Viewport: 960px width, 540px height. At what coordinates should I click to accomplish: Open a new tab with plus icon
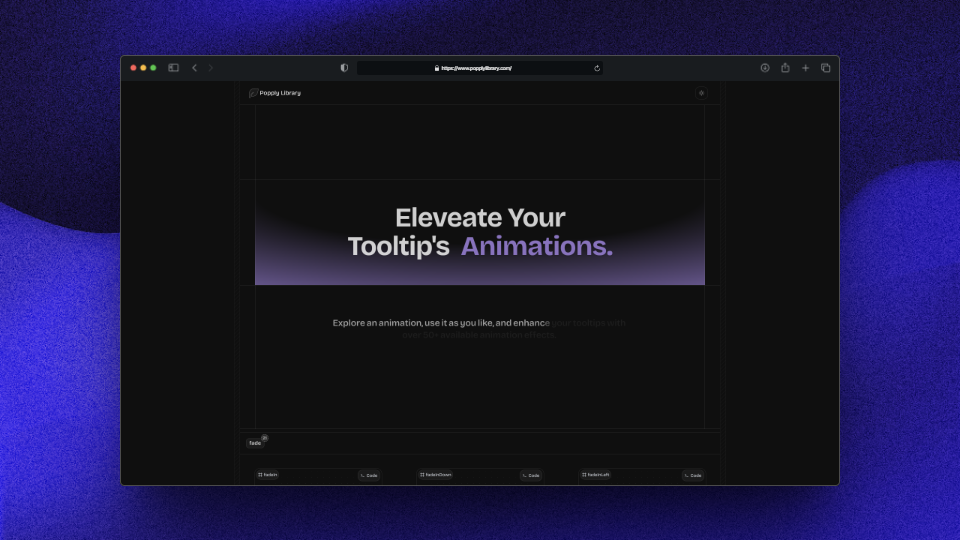coord(805,68)
